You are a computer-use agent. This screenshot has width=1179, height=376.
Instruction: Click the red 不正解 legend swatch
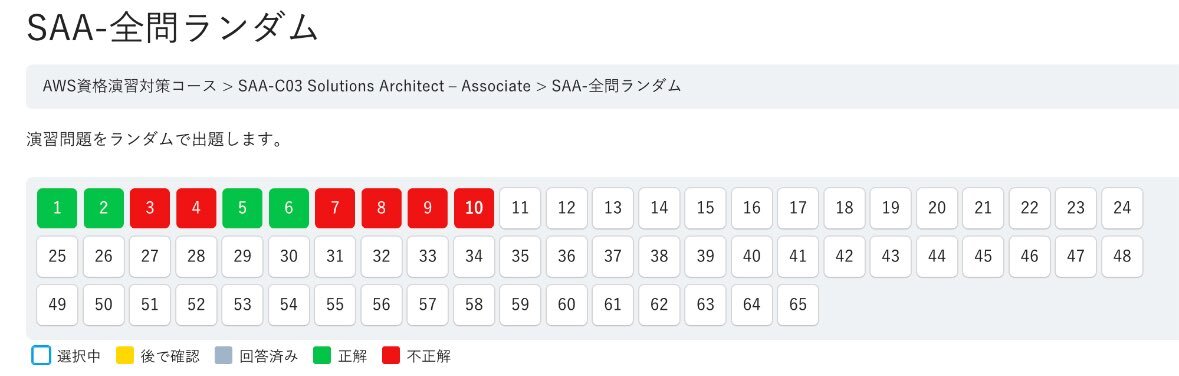[x=391, y=356]
